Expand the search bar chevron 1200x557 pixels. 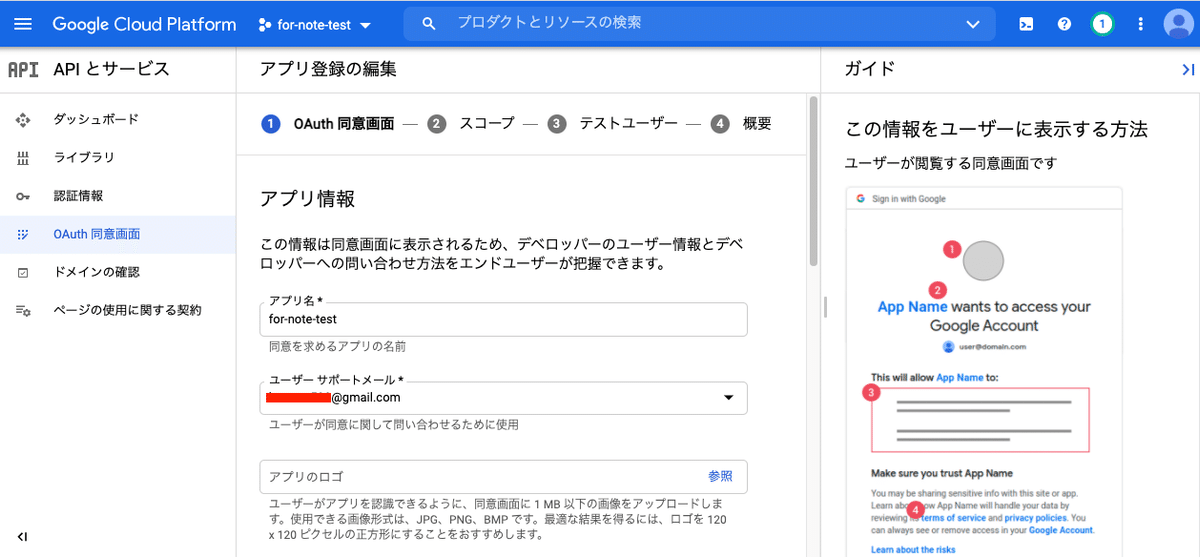click(973, 24)
